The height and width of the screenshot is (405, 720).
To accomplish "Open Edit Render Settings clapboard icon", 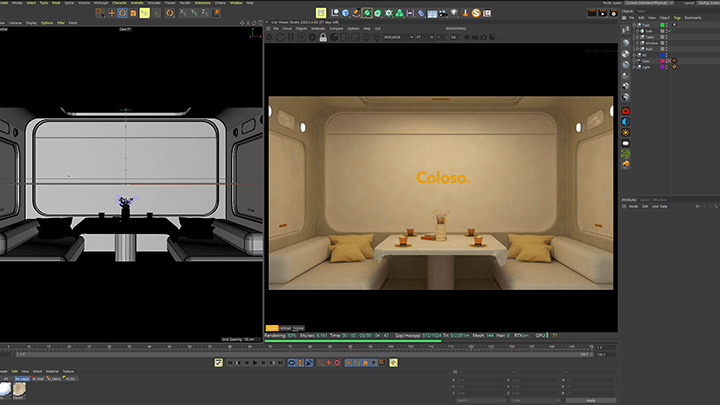I will (x=613, y=13).
